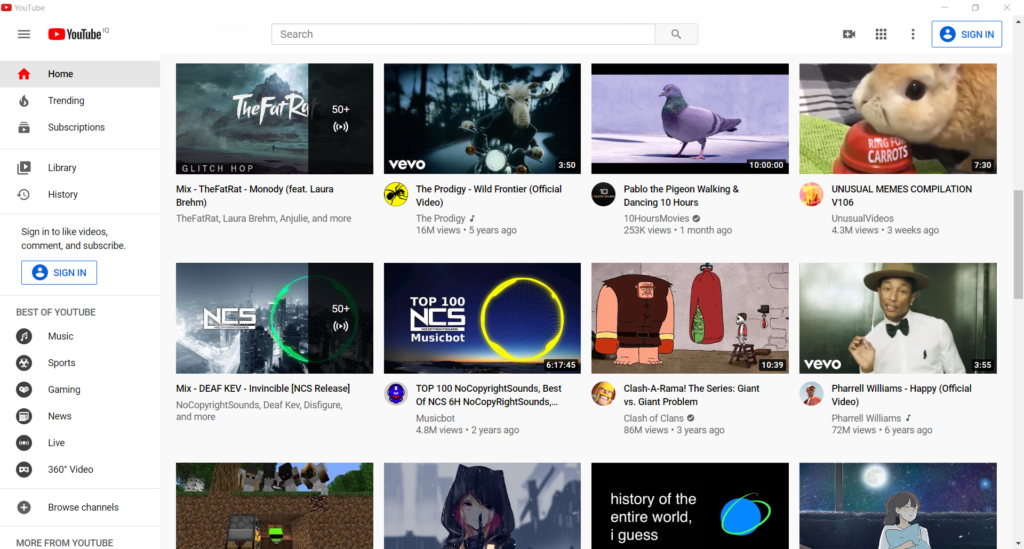
Task: Open title 'Mix - DEAF KEV - Invincible [NCS Release]'
Action: [x=263, y=388]
